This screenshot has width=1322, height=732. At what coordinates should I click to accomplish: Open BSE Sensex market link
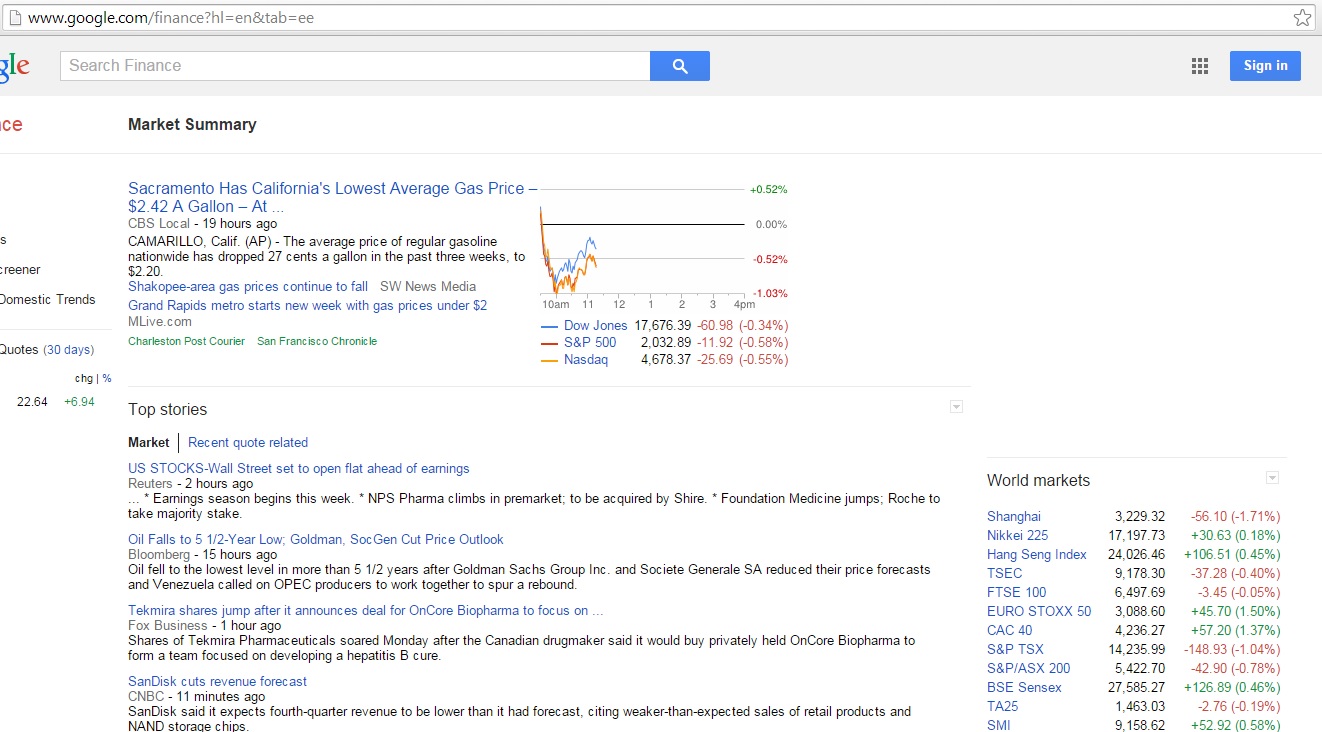[1025, 687]
